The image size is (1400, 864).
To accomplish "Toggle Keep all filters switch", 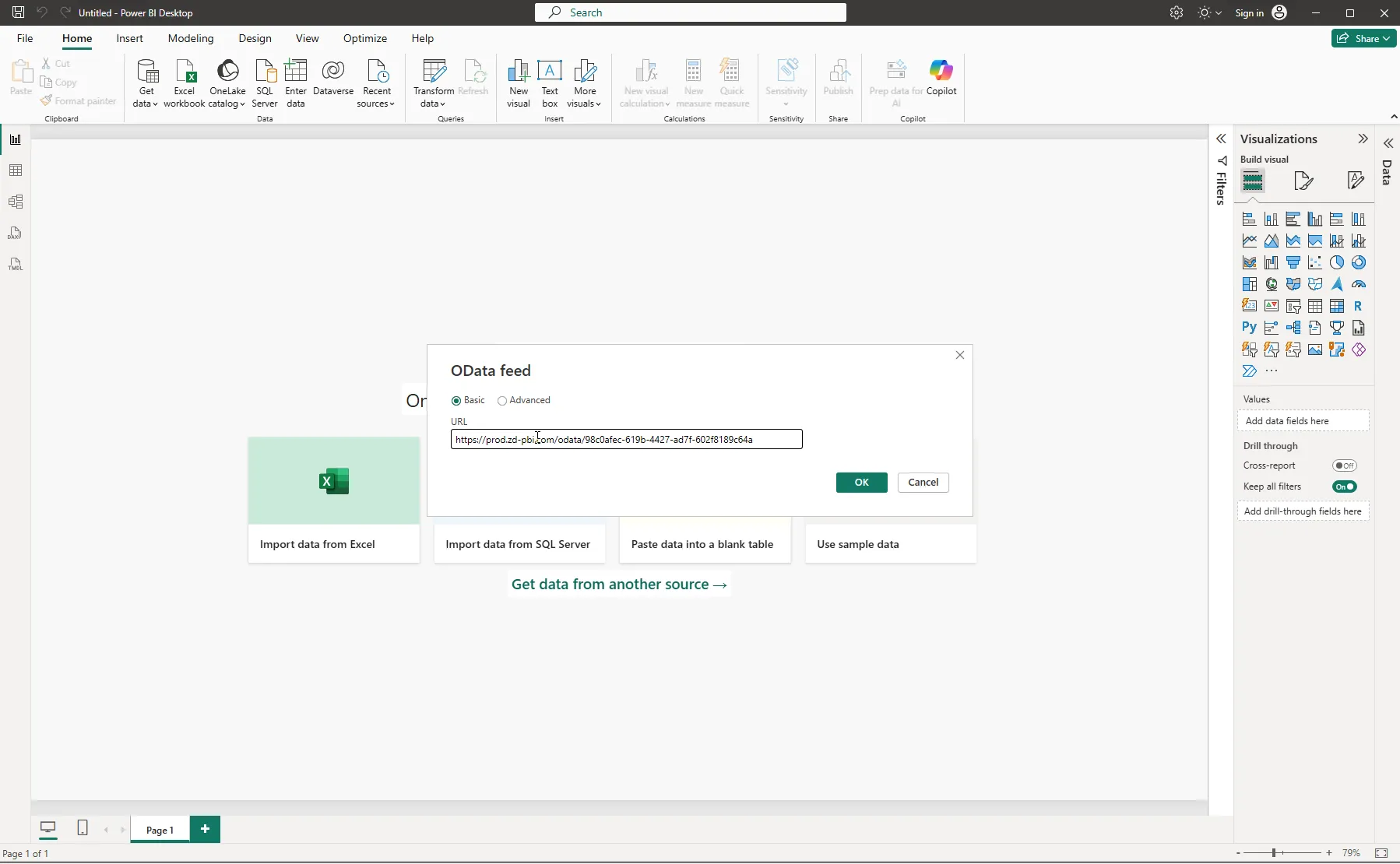I will click(1345, 486).
